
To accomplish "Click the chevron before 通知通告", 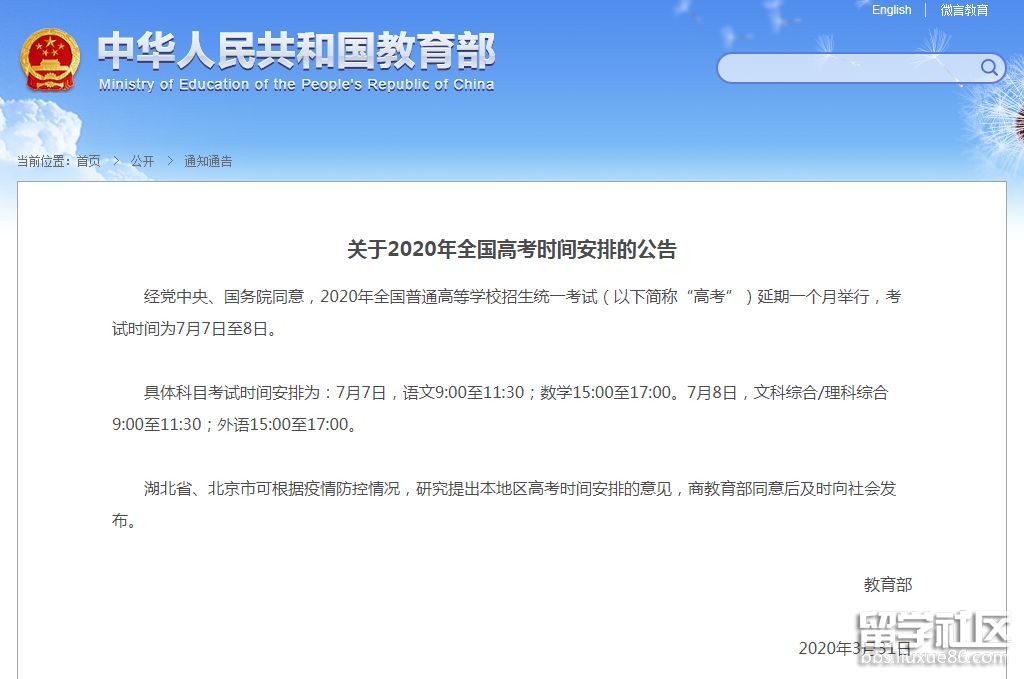I will (x=169, y=161).
